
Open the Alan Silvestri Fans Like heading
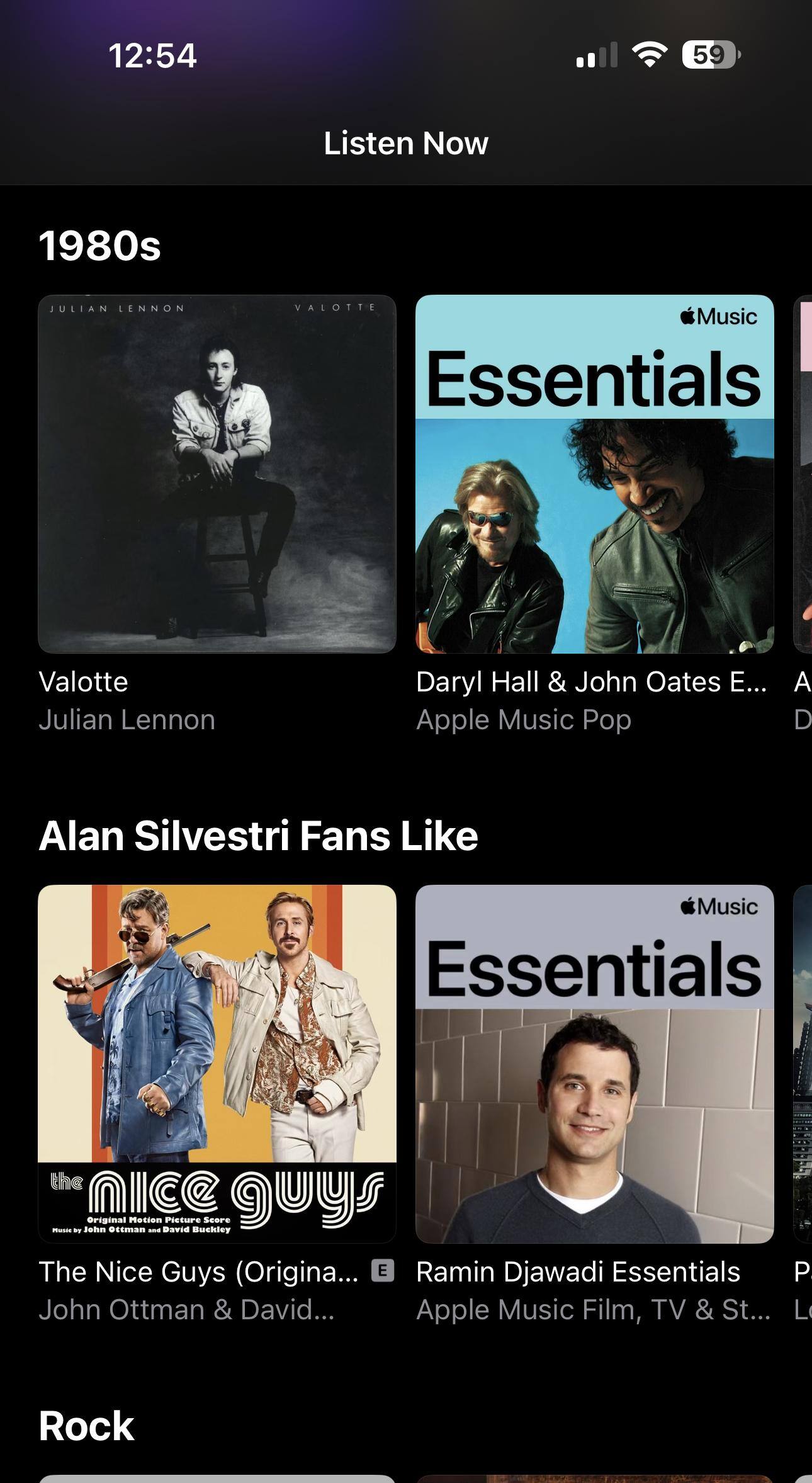pos(258,836)
